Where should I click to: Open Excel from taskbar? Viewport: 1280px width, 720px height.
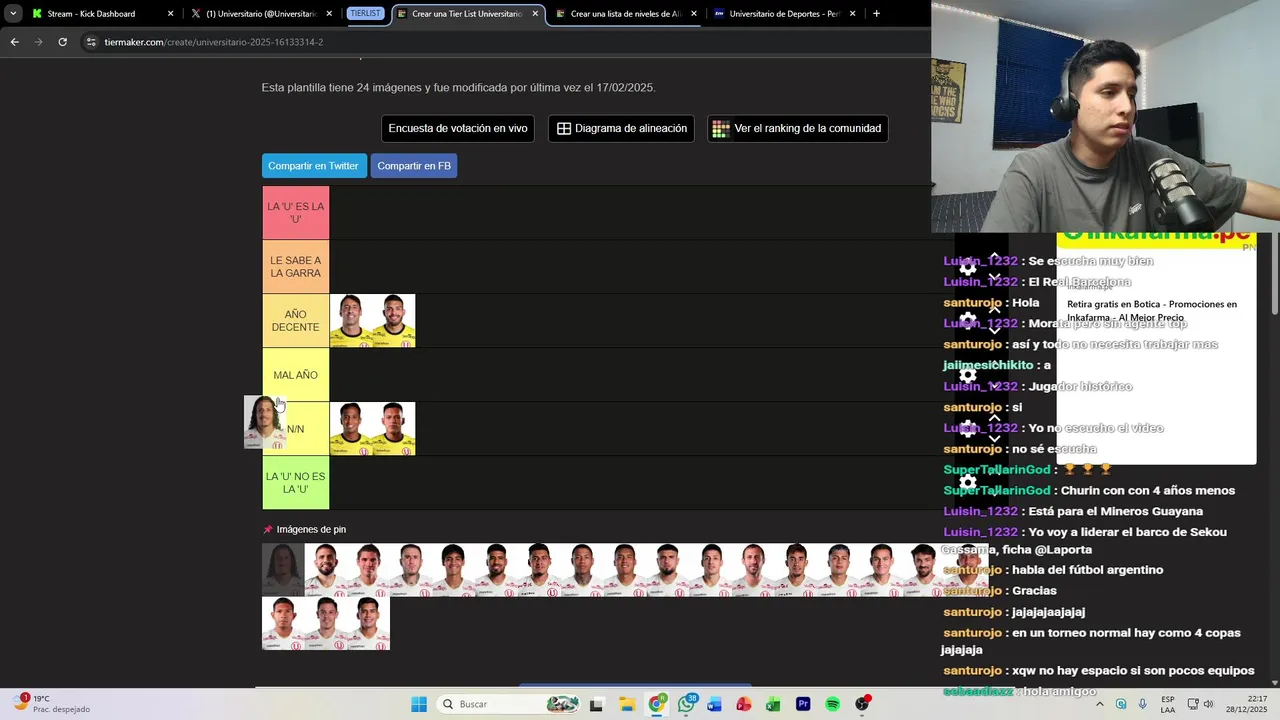pos(773,704)
